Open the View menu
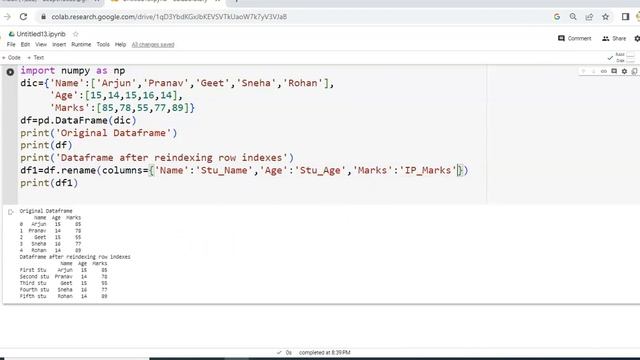Screen dimensions: 640x360 click(41, 44)
